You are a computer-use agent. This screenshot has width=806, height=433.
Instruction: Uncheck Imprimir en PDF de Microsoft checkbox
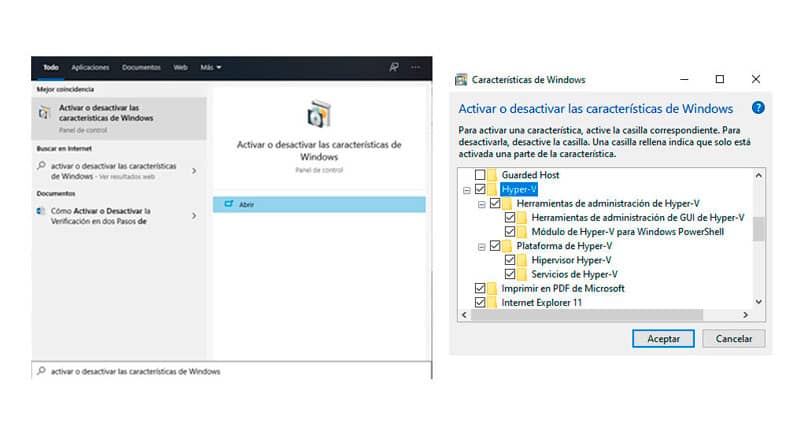click(480, 288)
